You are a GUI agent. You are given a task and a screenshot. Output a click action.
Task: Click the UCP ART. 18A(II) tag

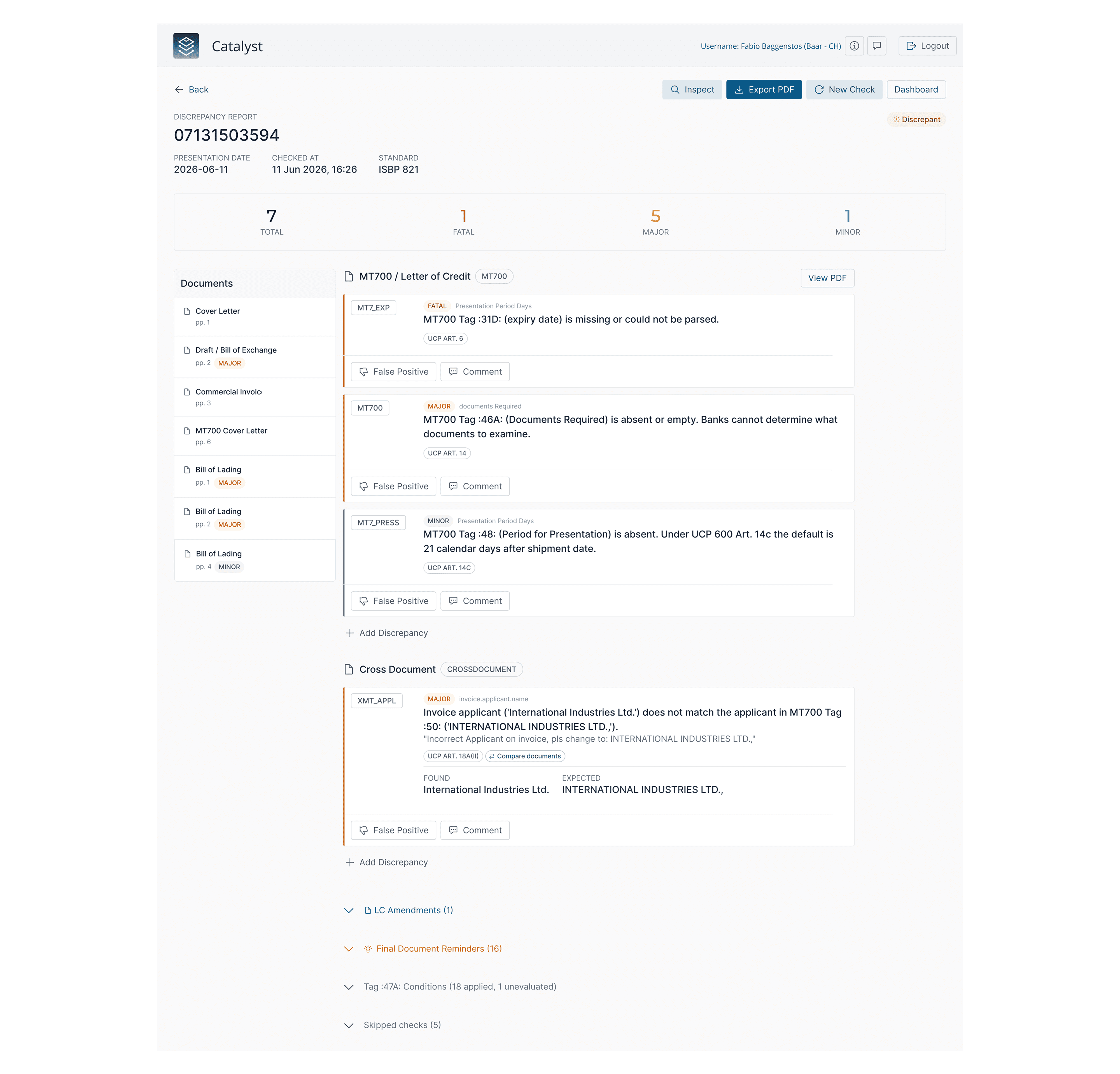(453, 757)
